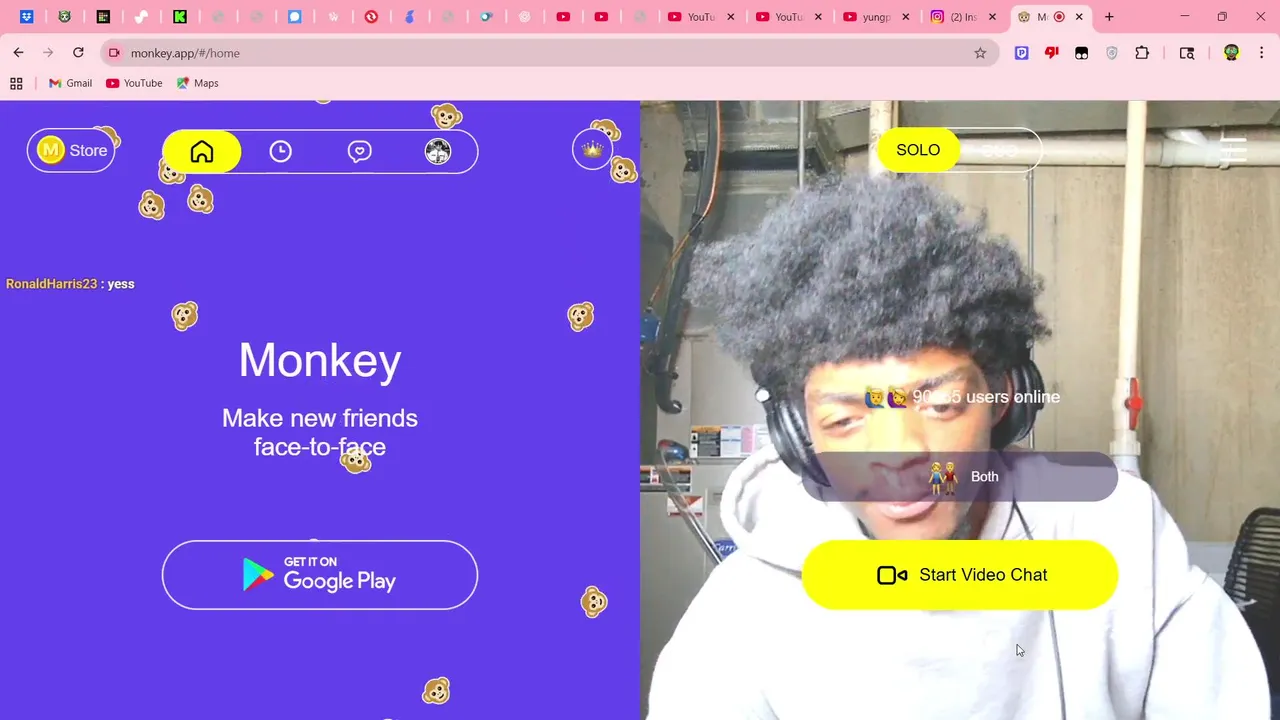Switch to the pinned Dropbox tab

(27, 17)
